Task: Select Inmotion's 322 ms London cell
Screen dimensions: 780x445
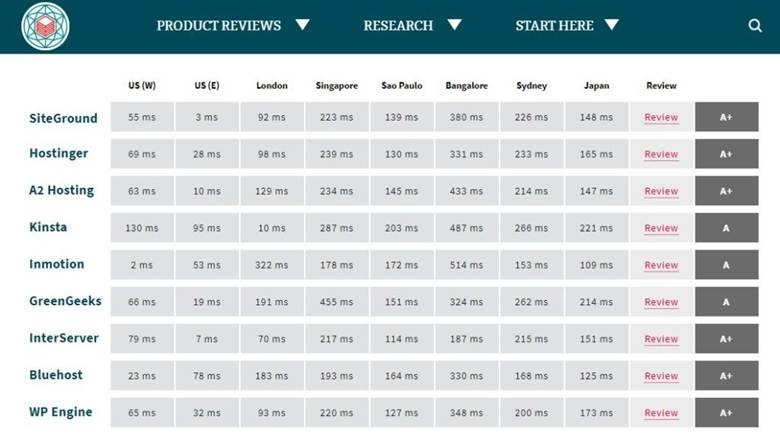Action: click(272, 265)
